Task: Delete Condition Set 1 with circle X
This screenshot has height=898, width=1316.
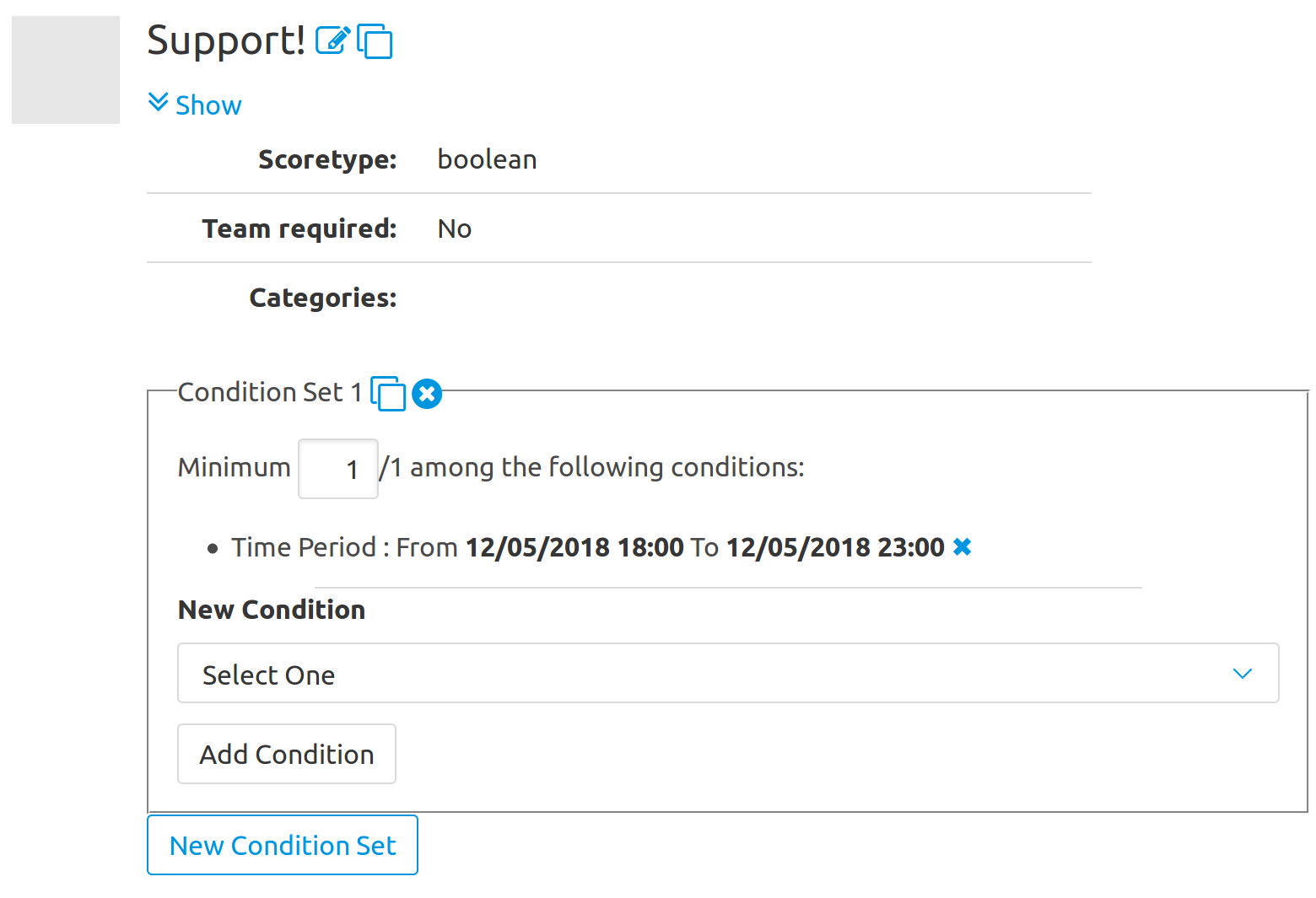Action: point(427,394)
